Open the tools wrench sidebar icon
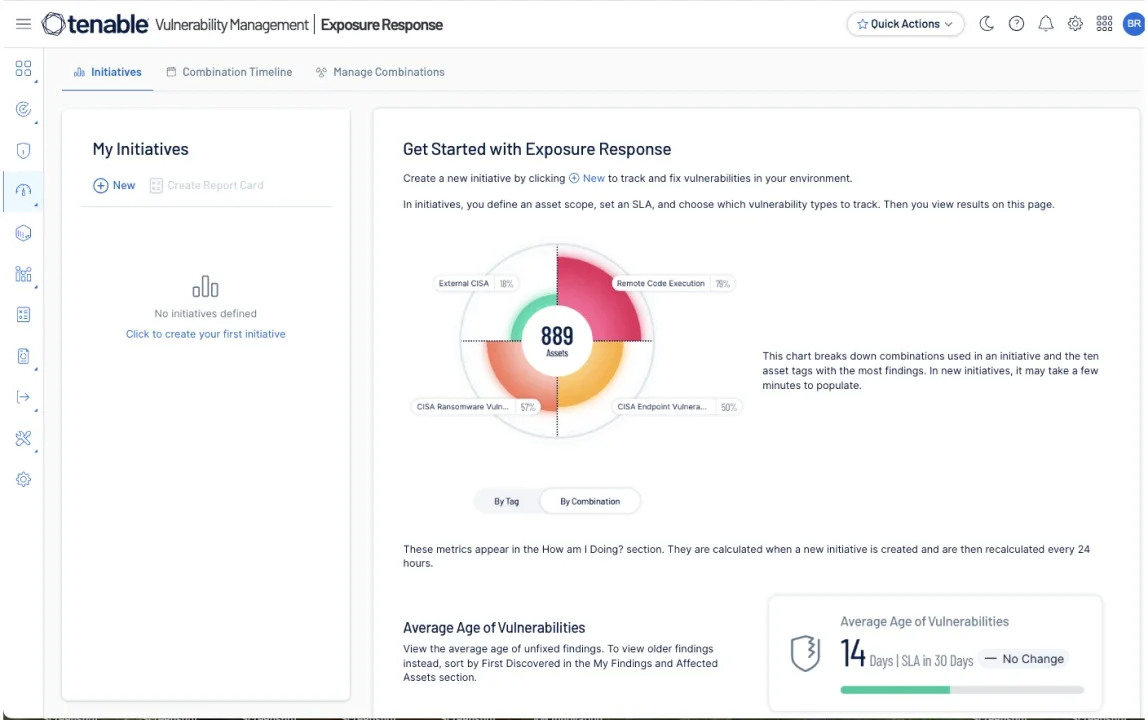Viewport: 1148px width, 720px height. click(23, 438)
